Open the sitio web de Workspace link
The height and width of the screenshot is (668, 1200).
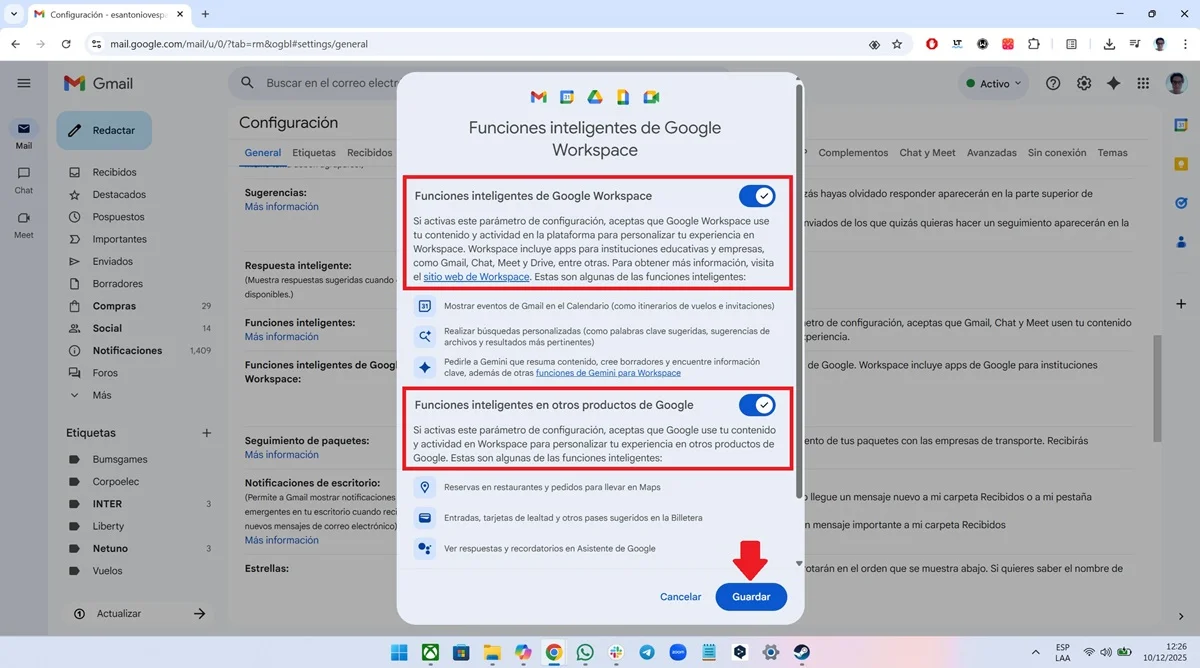(x=476, y=276)
